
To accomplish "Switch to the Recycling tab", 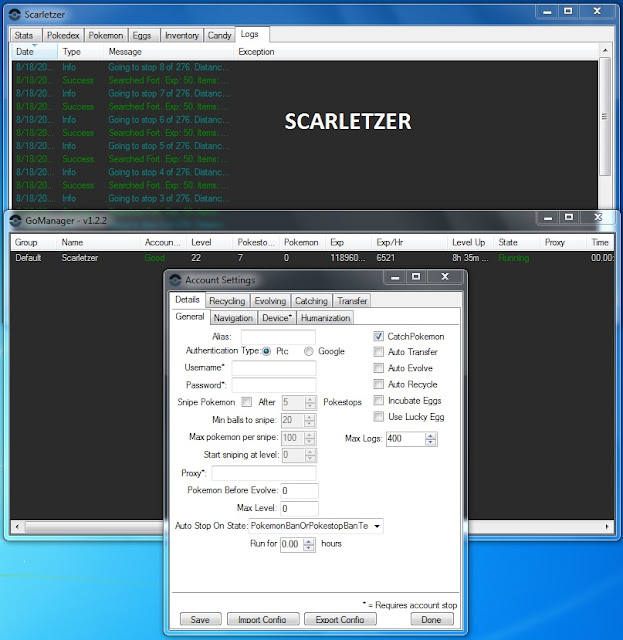I will [x=227, y=301].
